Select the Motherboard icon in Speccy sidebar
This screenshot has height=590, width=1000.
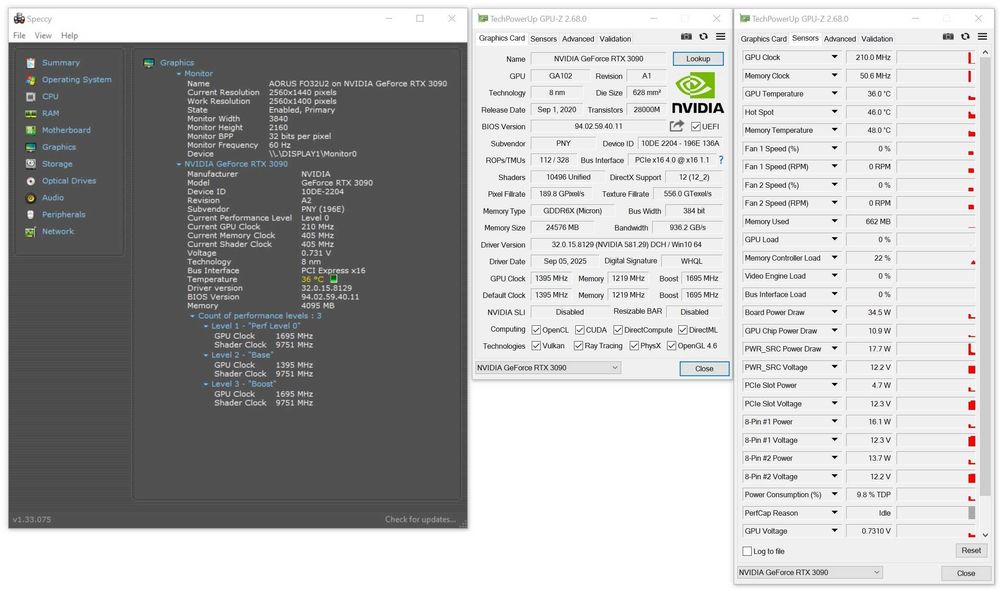click(31, 130)
